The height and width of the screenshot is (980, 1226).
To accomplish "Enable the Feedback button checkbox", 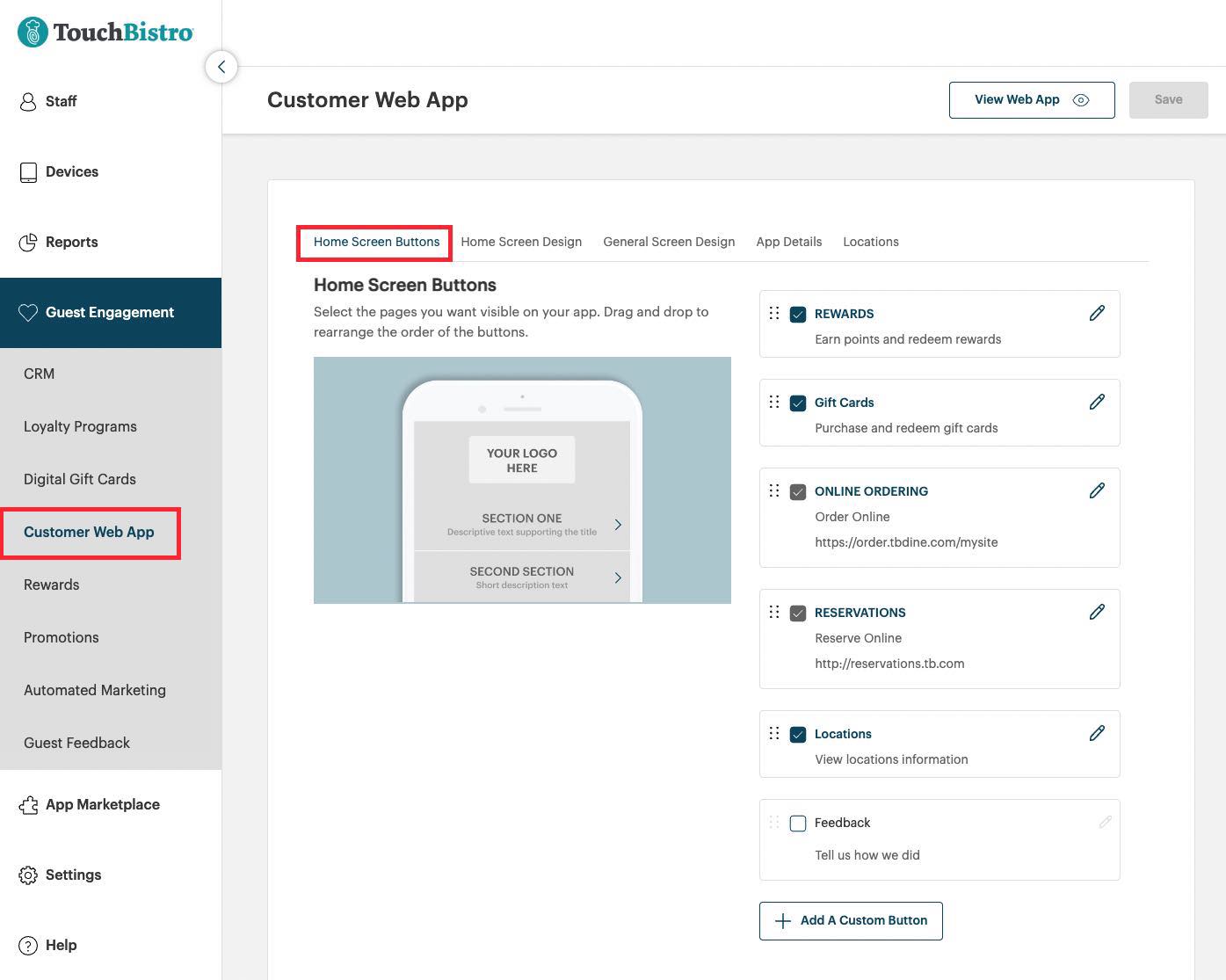I will click(798, 823).
